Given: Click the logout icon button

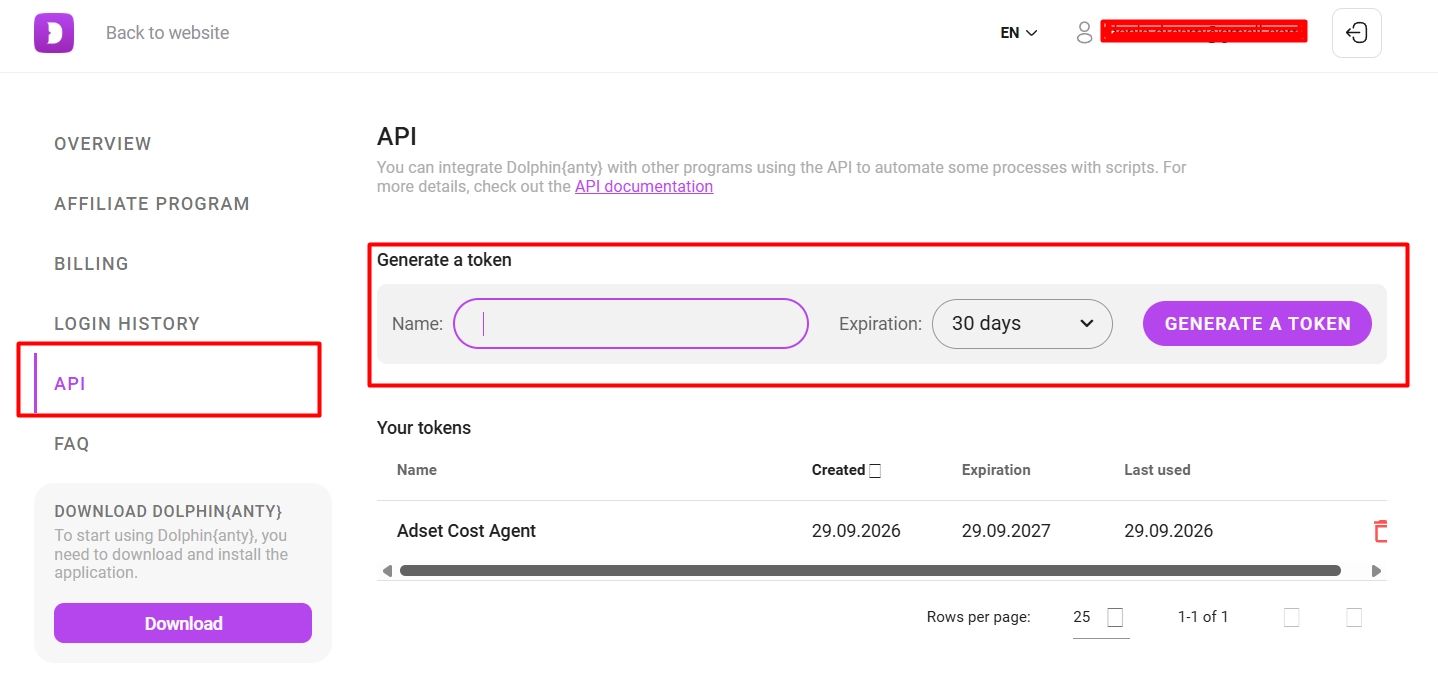Looking at the screenshot, I should tap(1357, 33).
